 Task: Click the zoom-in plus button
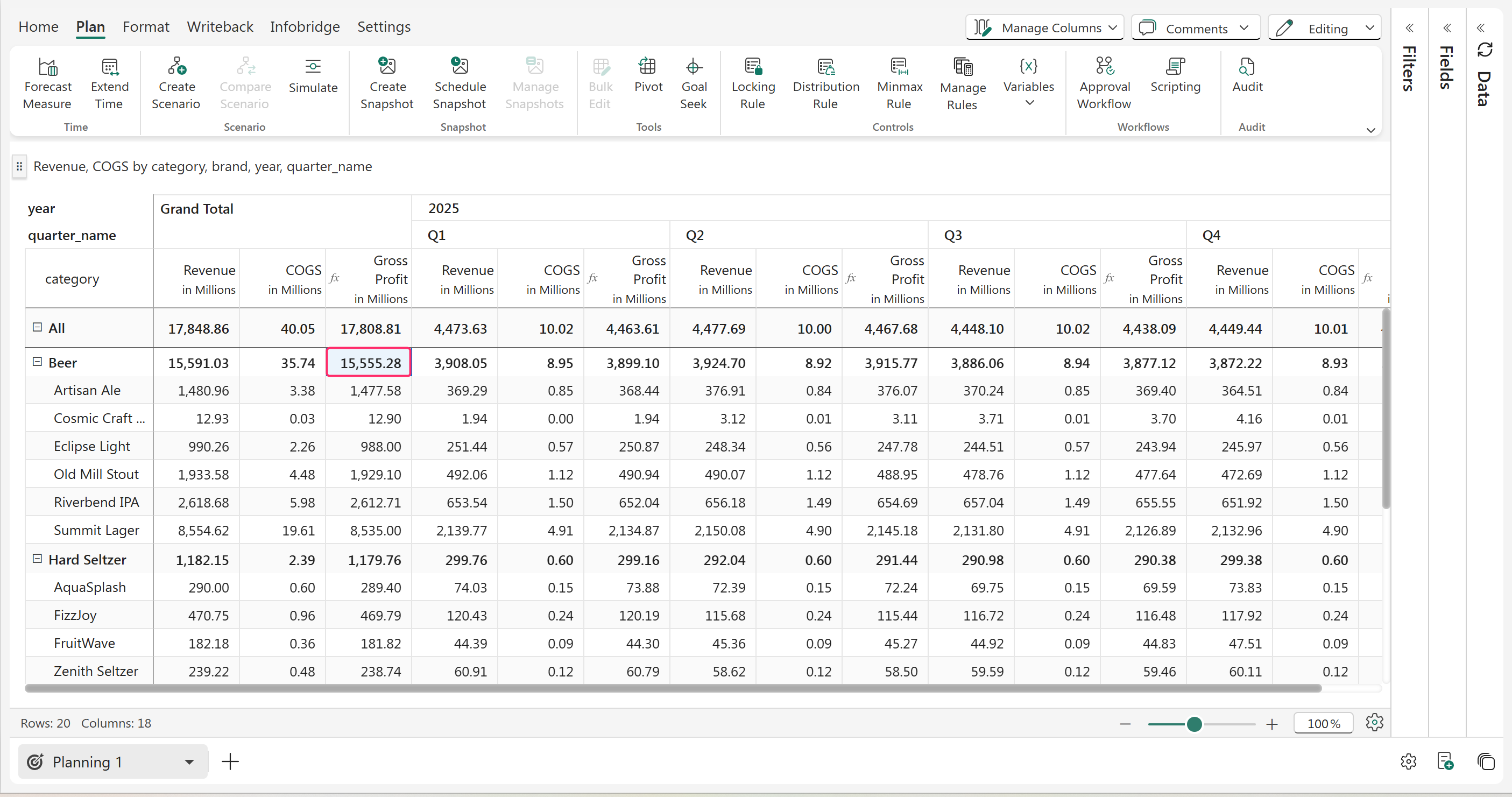[1272, 724]
